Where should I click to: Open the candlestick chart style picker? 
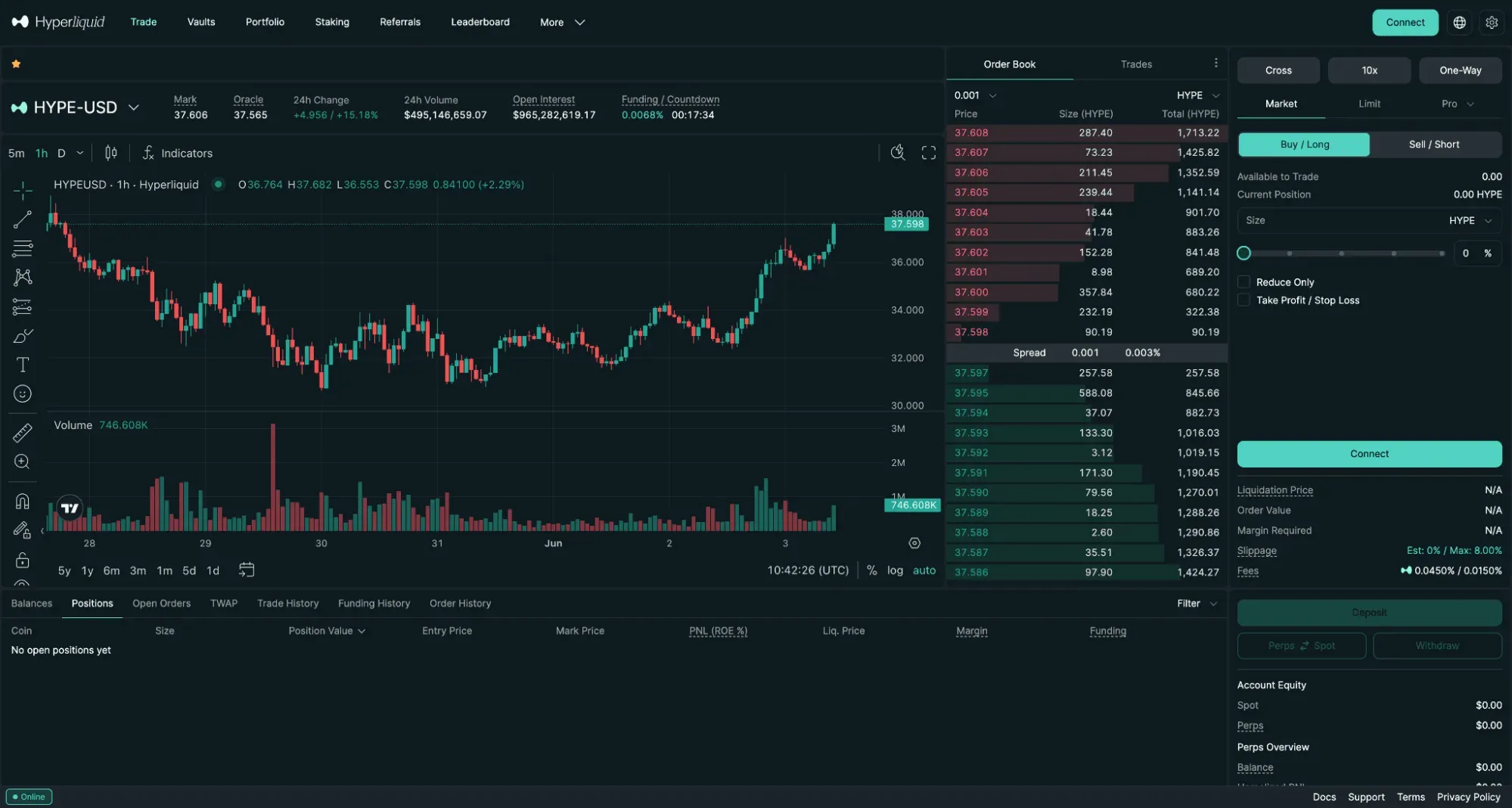[x=111, y=153]
